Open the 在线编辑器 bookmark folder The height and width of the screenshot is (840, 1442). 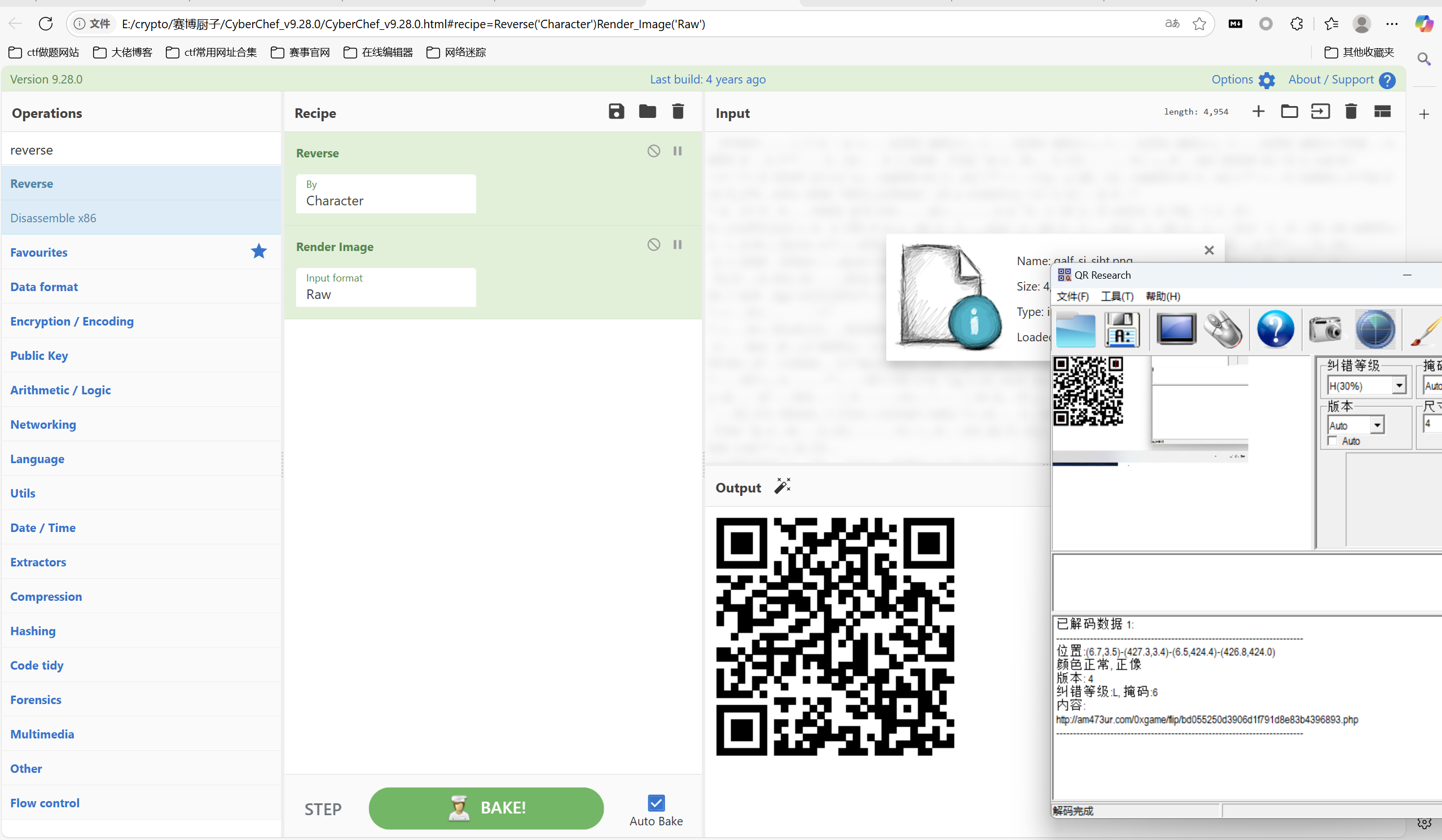coord(377,52)
